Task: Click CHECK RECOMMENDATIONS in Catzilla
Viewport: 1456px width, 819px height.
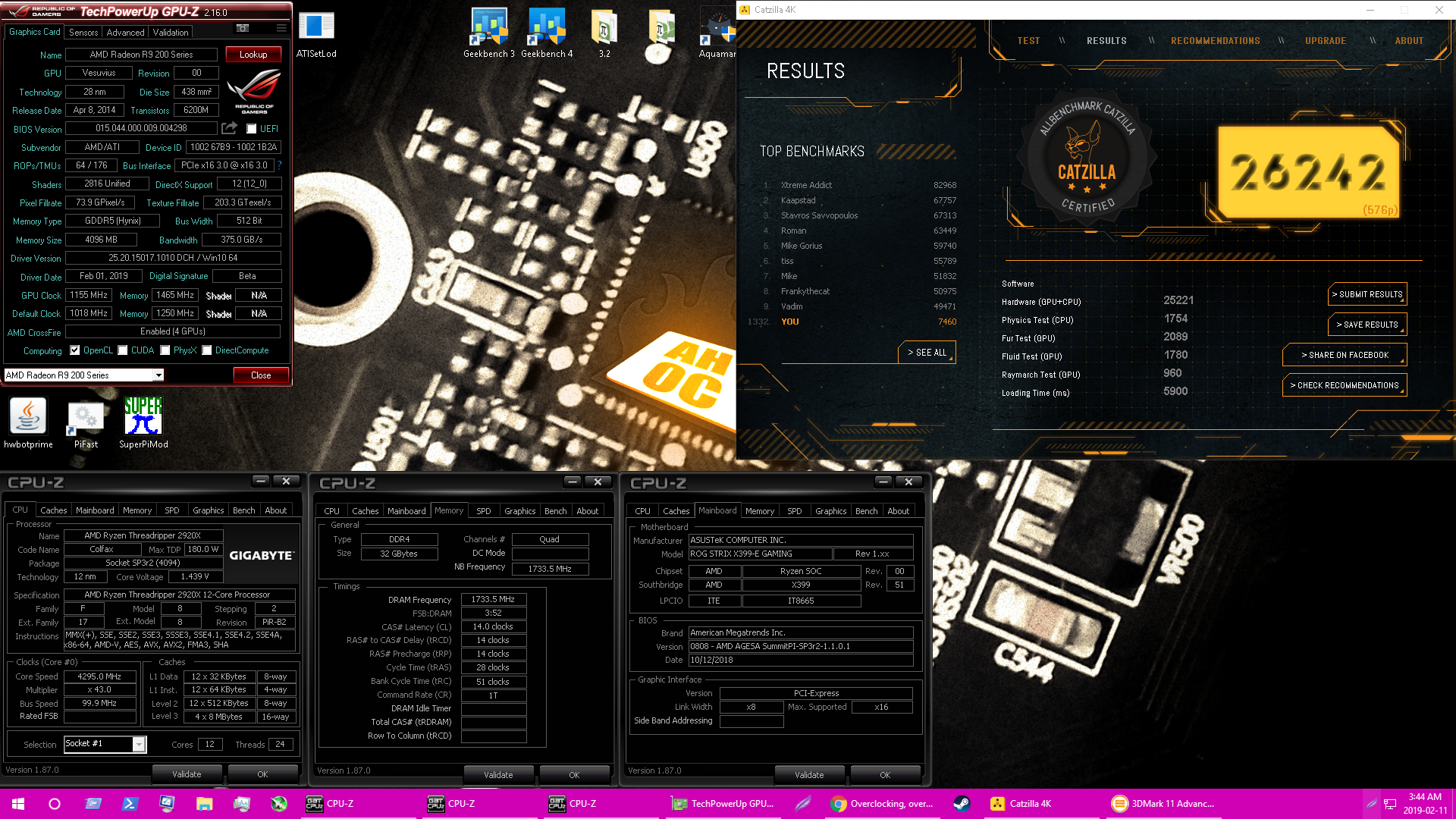Action: (1345, 385)
